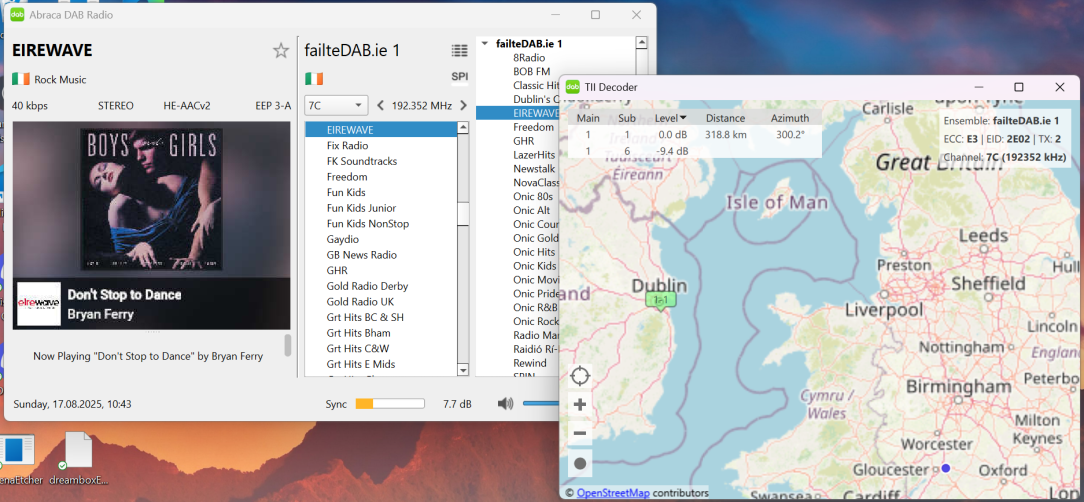
Task: Select Fun Kids Junior service
Action: point(381,207)
